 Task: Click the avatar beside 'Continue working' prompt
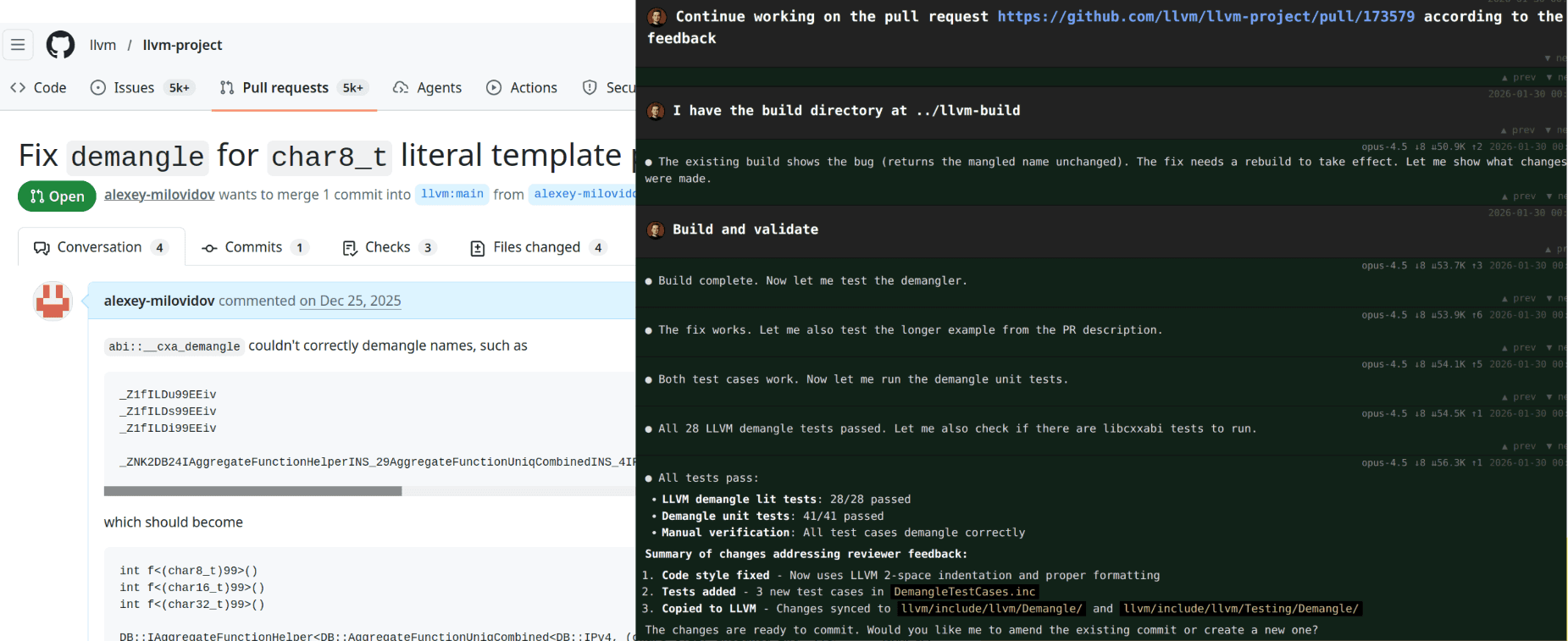point(656,17)
